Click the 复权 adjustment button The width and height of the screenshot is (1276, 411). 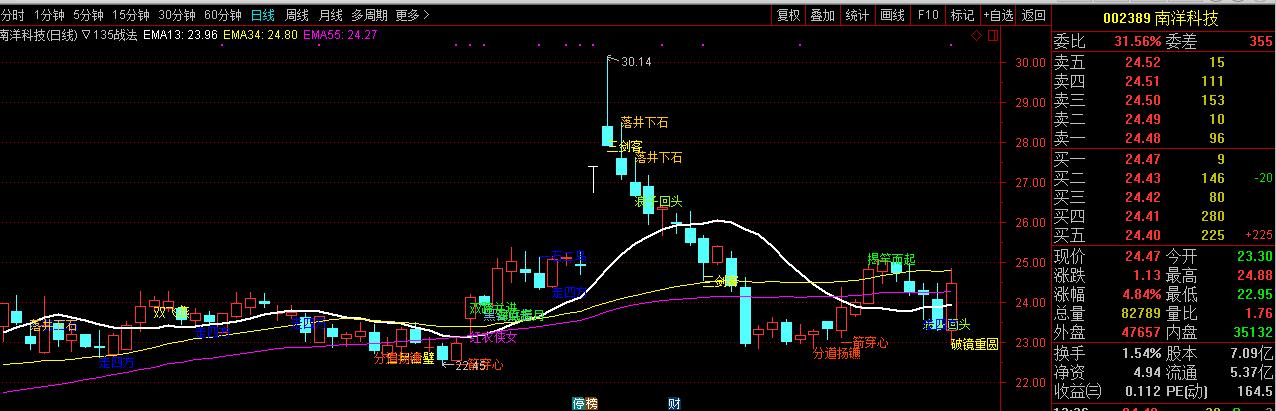[x=788, y=15]
